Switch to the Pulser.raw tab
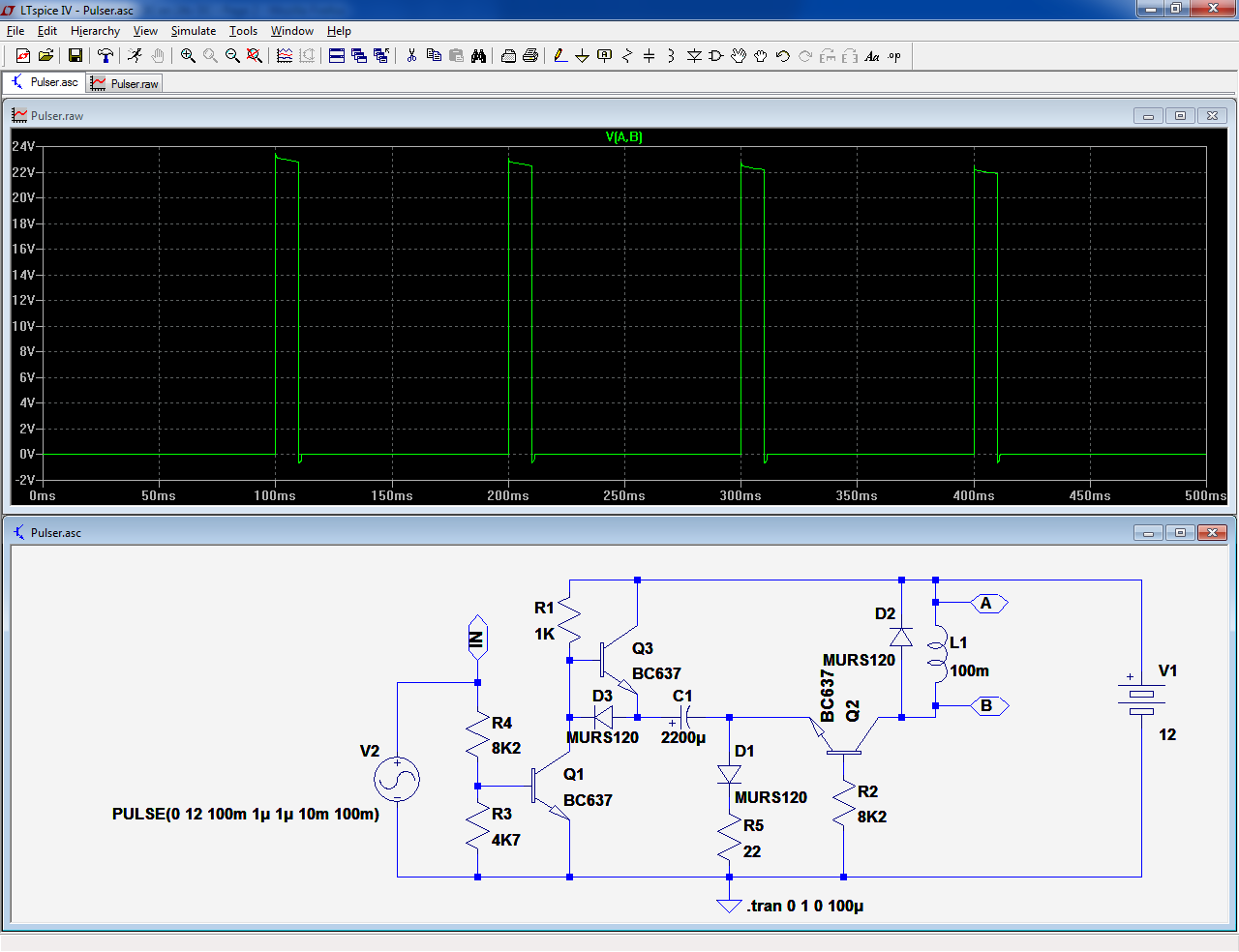This screenshot has height=952, width=1239. [x=125, y=84]
